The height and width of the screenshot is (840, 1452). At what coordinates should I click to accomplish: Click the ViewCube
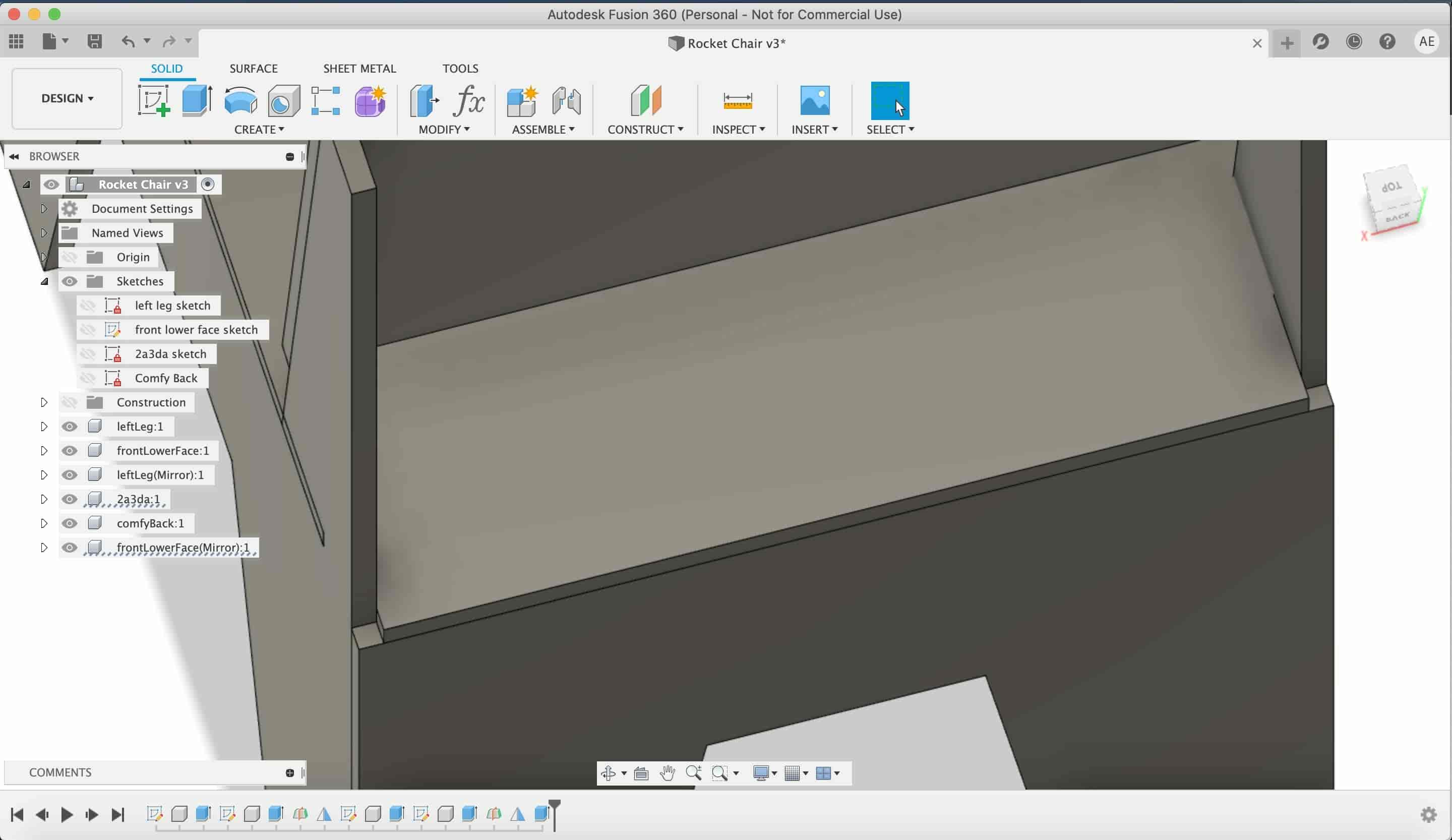(1394, 201)
